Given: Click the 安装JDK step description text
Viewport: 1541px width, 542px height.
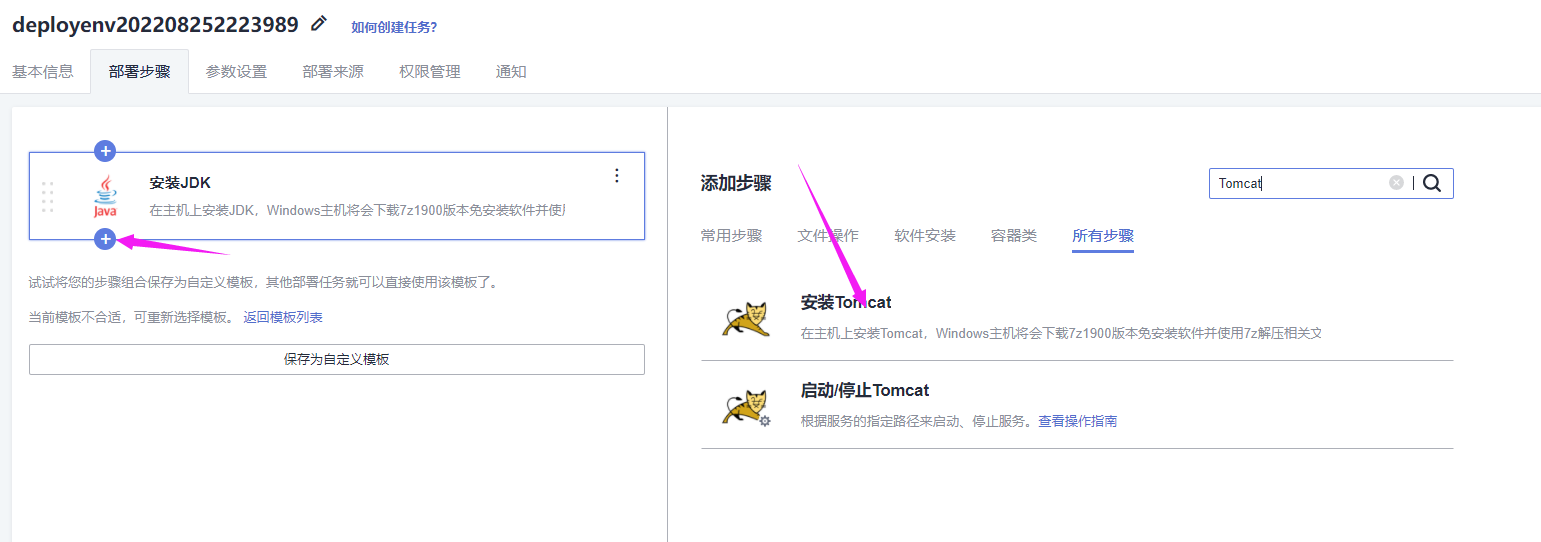Looking at the screenshot, I should pyautogui.click(x=357, y=211).
